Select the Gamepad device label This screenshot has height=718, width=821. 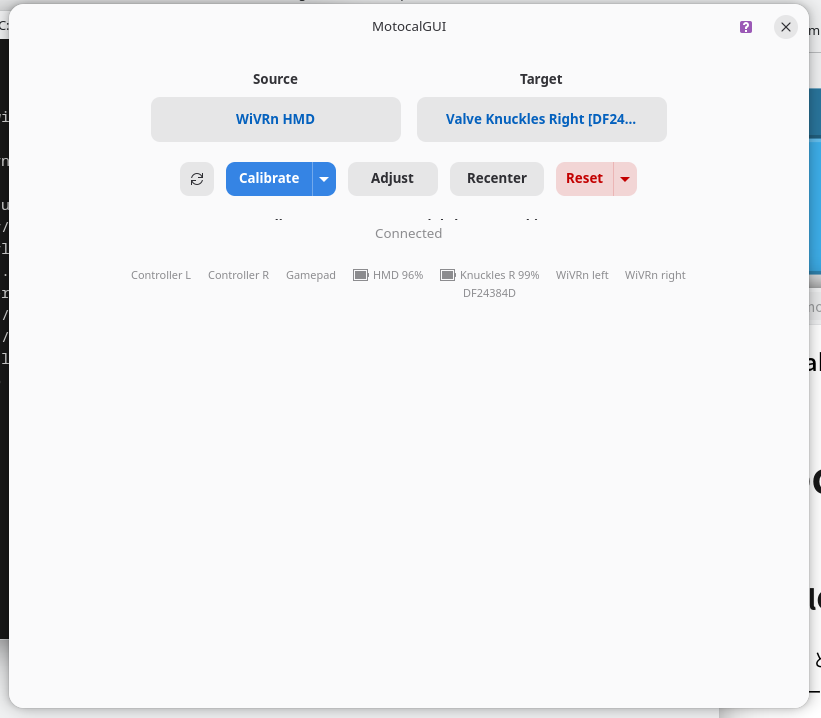click(310, 275)
